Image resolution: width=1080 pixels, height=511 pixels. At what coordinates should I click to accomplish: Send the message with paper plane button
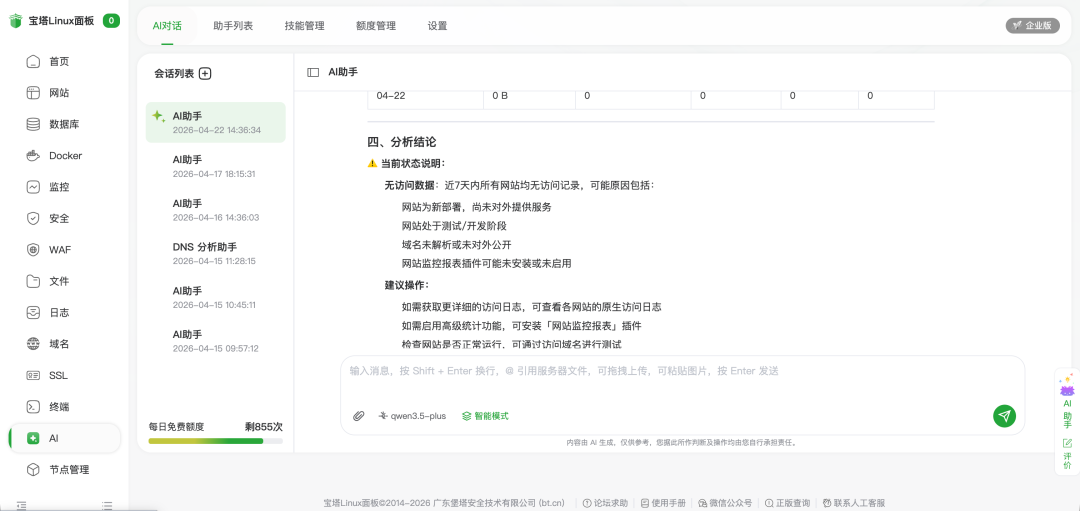[1004, 416]
